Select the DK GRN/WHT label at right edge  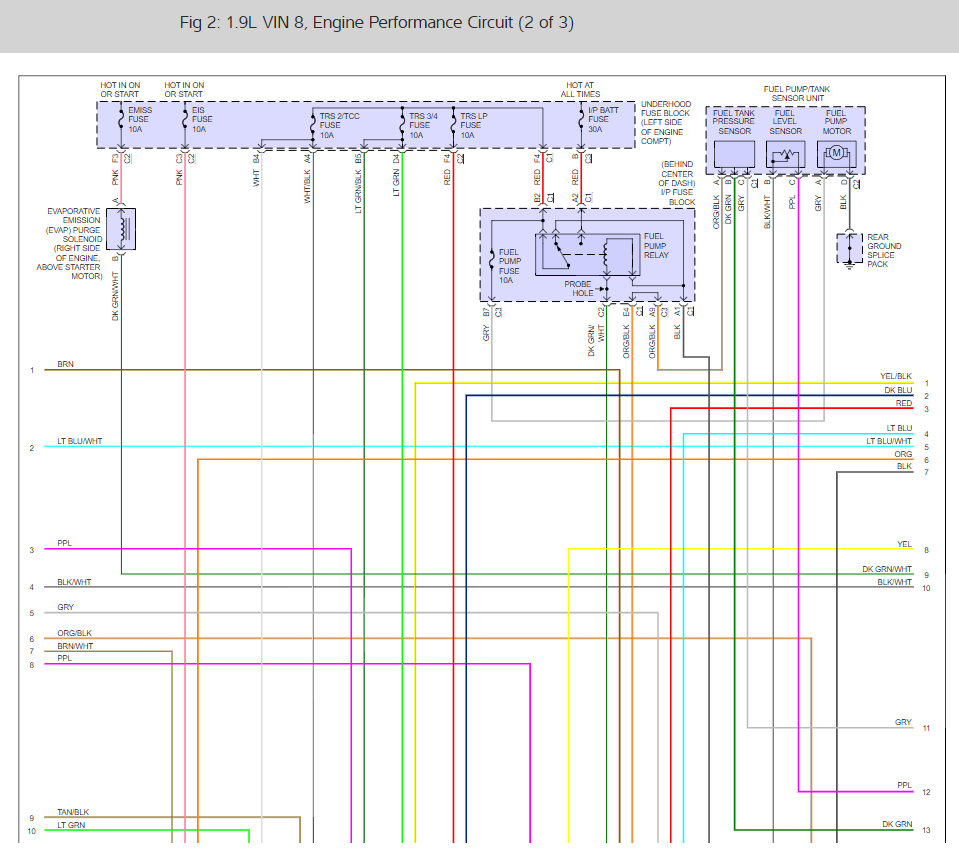(887, 569)
